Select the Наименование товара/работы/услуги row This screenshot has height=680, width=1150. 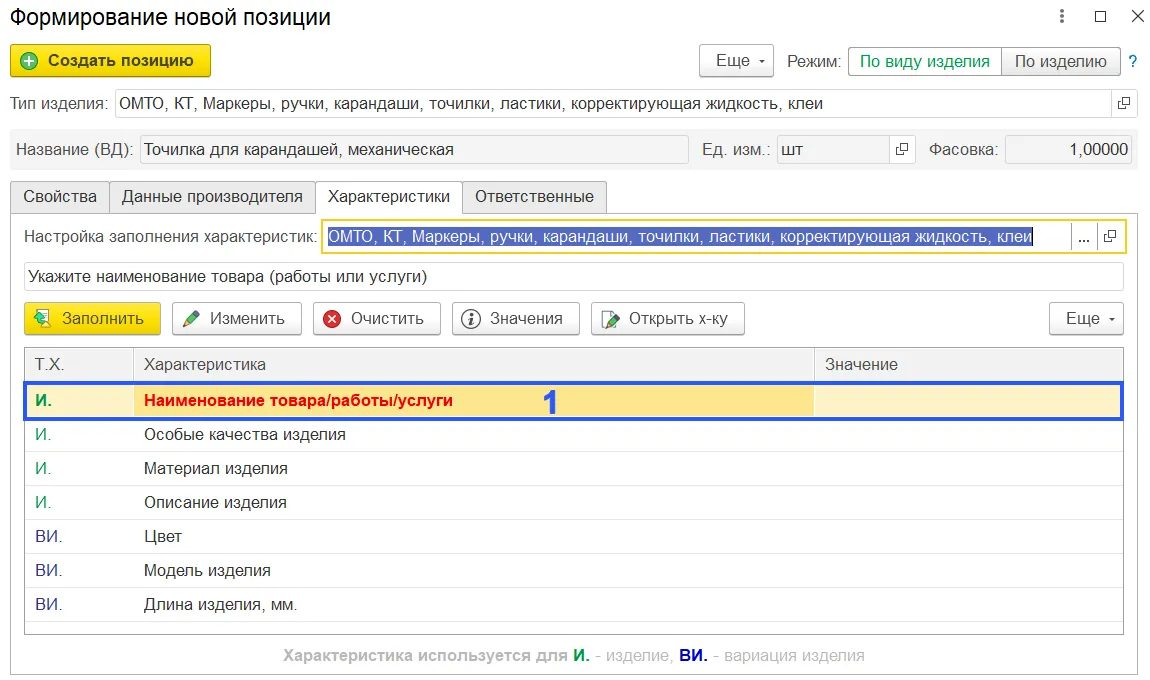coord(574,401)
